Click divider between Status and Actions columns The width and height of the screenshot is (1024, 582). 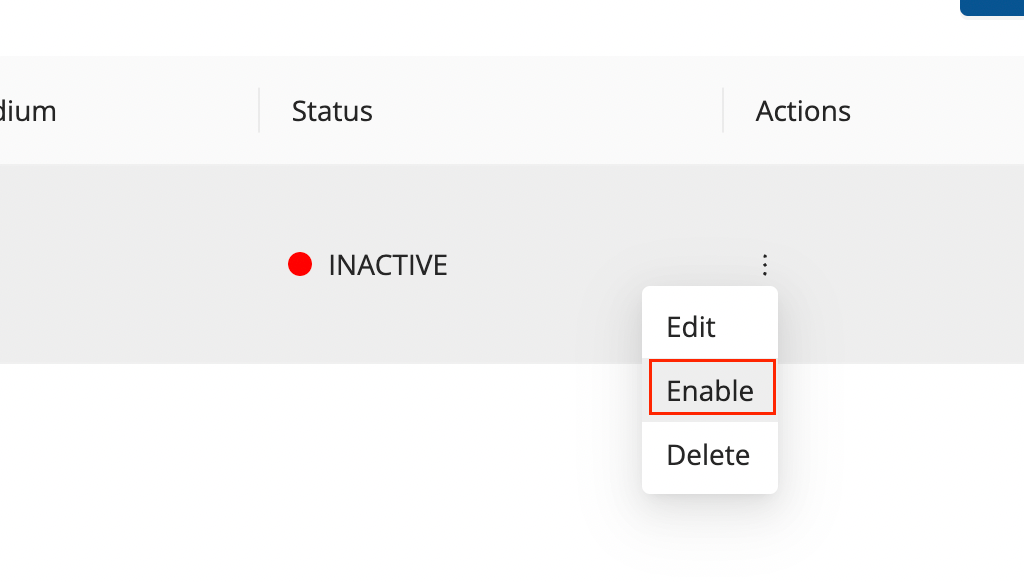[723, 110]
